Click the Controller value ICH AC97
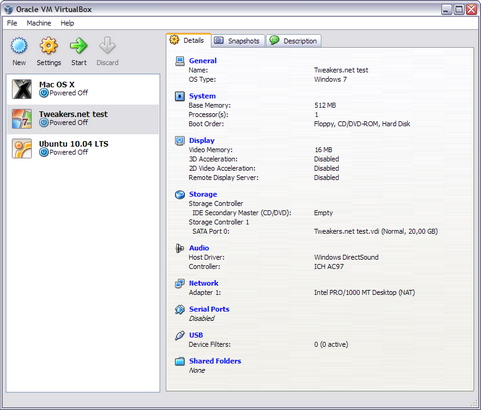The width and height of the screenshot is (481, 410). click(x=329, y=267)
